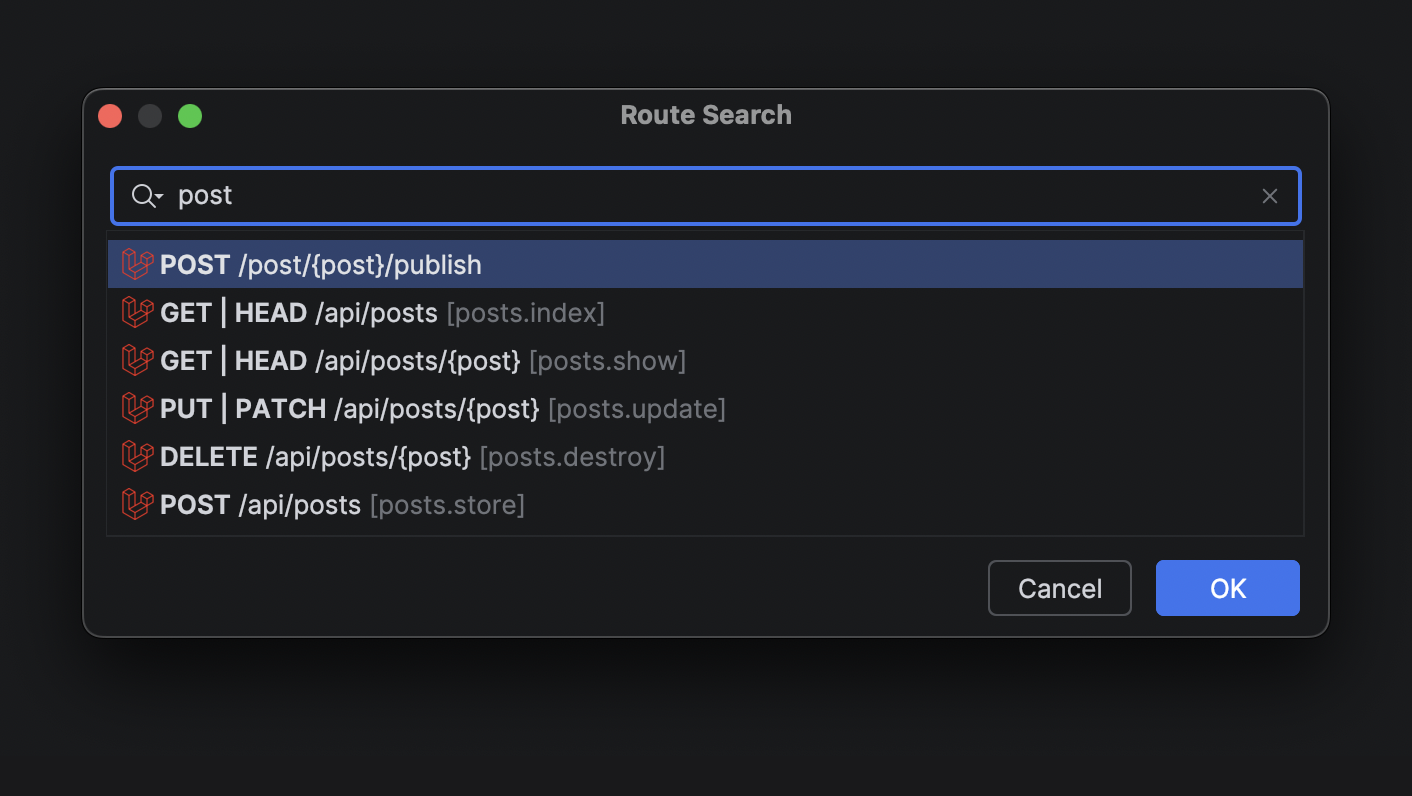The height and width of the screenshot is (796, 1412).
Task: Select GET | HEAD /api/posts route
Action: point(382,313)
